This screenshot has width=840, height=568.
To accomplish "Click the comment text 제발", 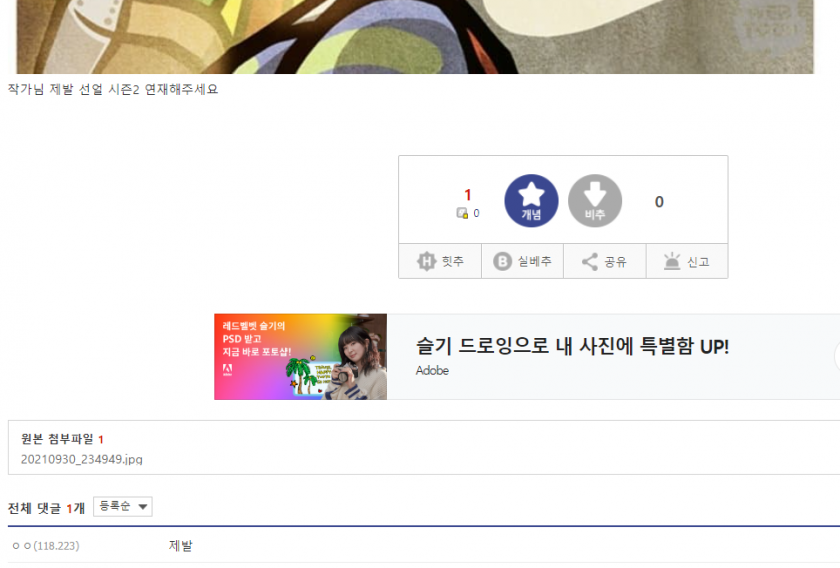I will click(x=181, y=545).
